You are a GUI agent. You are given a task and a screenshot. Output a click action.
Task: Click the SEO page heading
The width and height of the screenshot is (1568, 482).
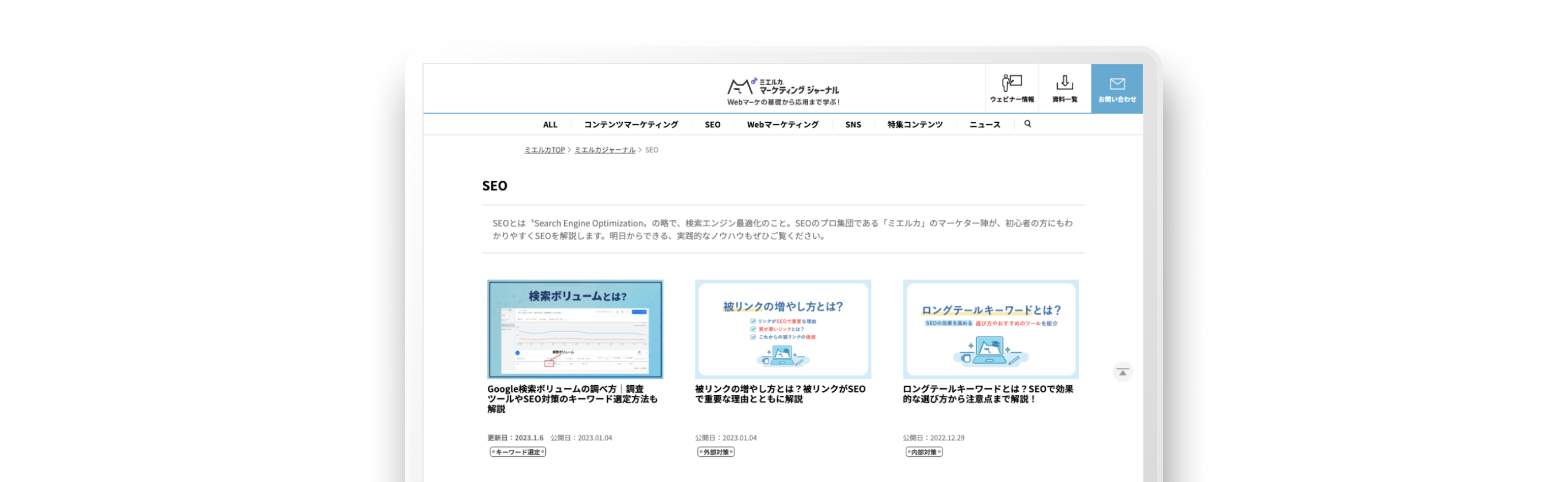tap(494, 185)
